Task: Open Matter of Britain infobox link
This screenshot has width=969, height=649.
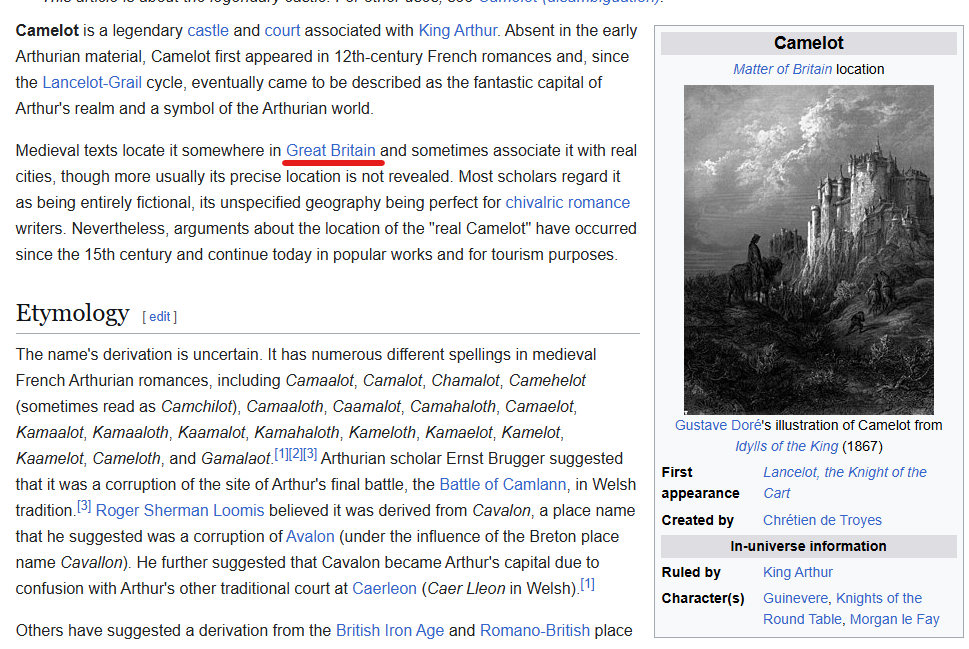Action: [782, 69]
